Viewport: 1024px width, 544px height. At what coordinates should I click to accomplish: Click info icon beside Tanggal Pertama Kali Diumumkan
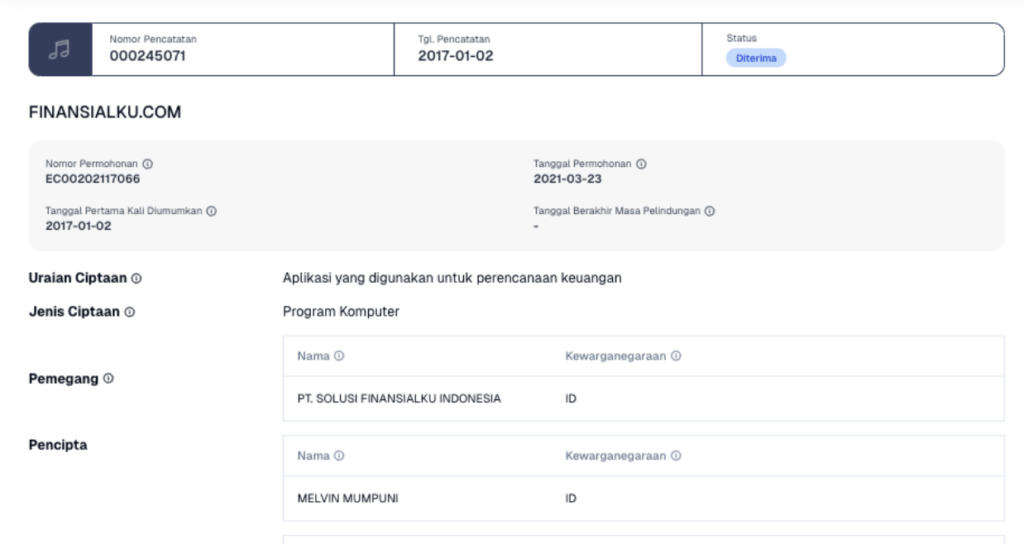point(212,211)
